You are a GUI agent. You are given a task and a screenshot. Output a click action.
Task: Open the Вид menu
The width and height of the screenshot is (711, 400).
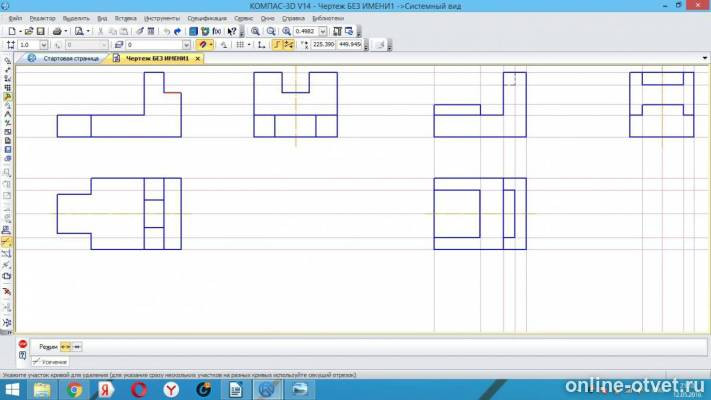click(x=102, y=18)
